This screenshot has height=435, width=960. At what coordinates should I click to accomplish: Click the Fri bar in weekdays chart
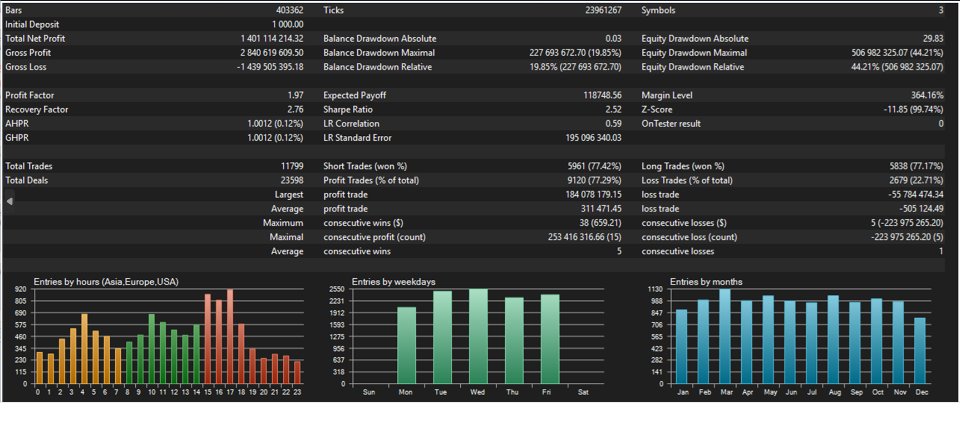550,339
